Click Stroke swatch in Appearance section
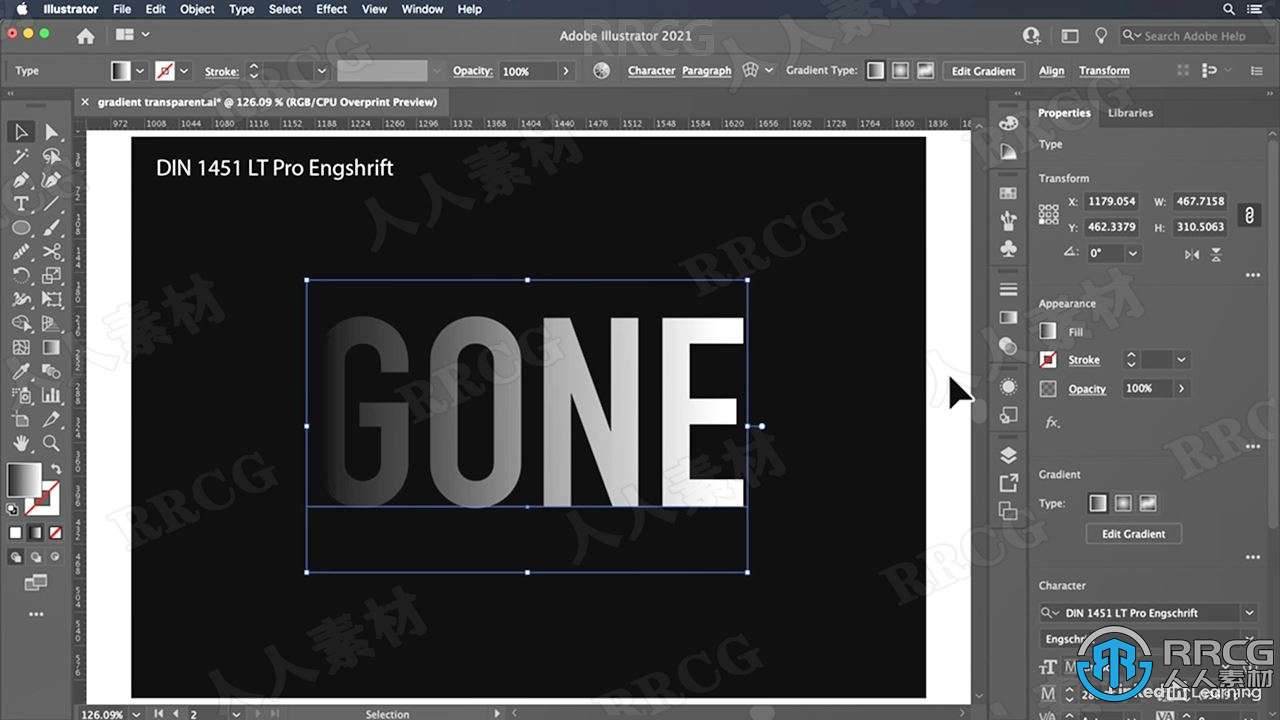The width and height of the screenshot is (1280, 720). pyautogui.click(x=1048, y=359)
